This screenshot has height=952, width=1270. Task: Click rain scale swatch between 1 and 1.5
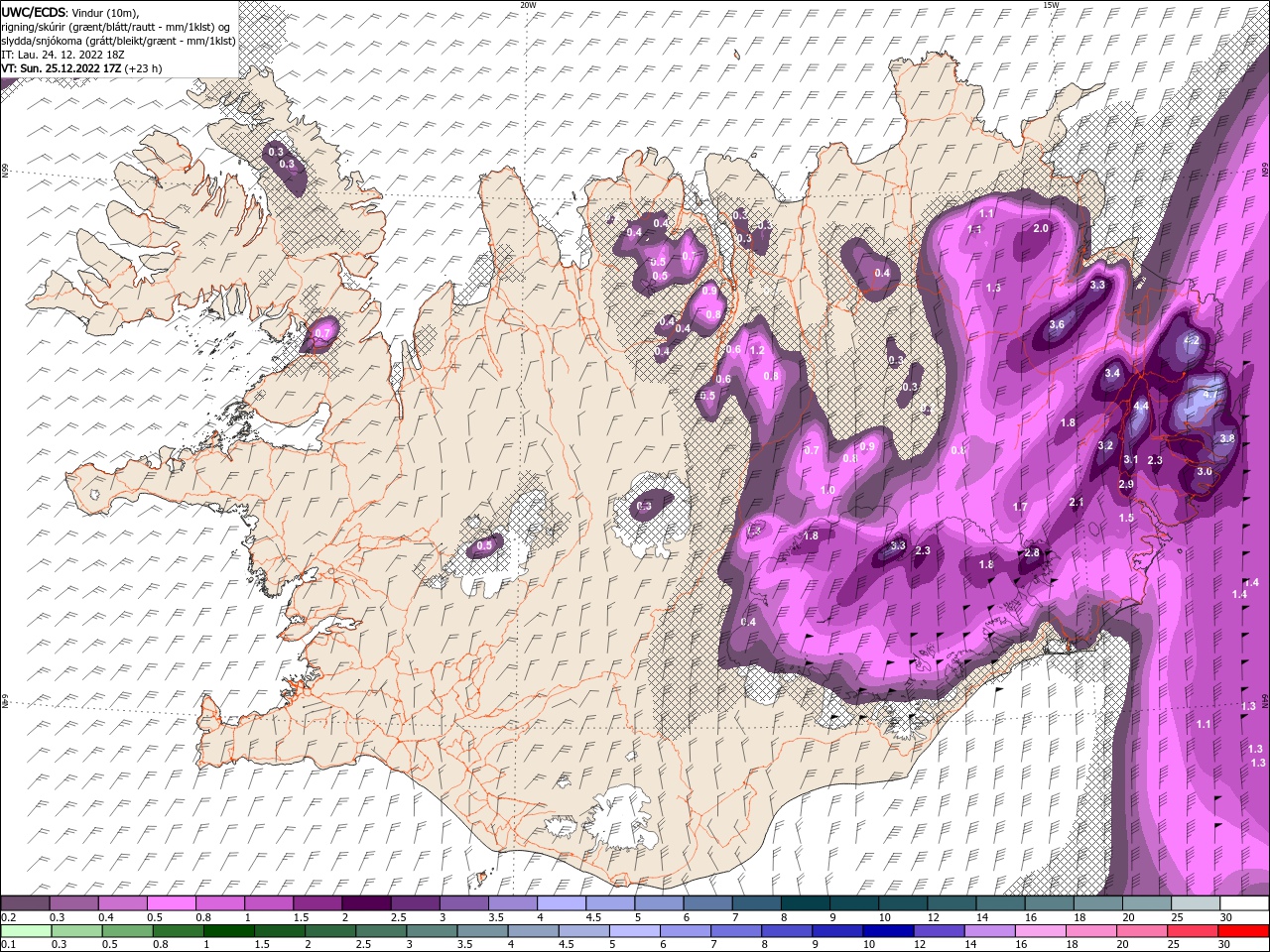tap(227, 931)
